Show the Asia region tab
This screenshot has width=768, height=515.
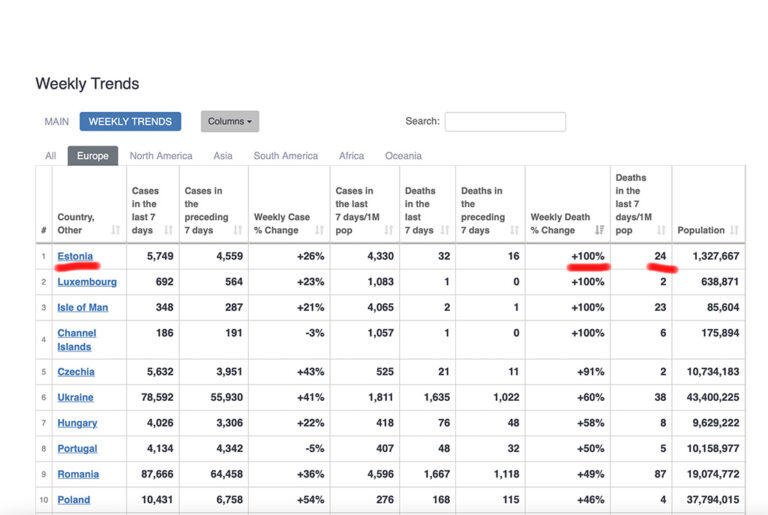(223, 156)
